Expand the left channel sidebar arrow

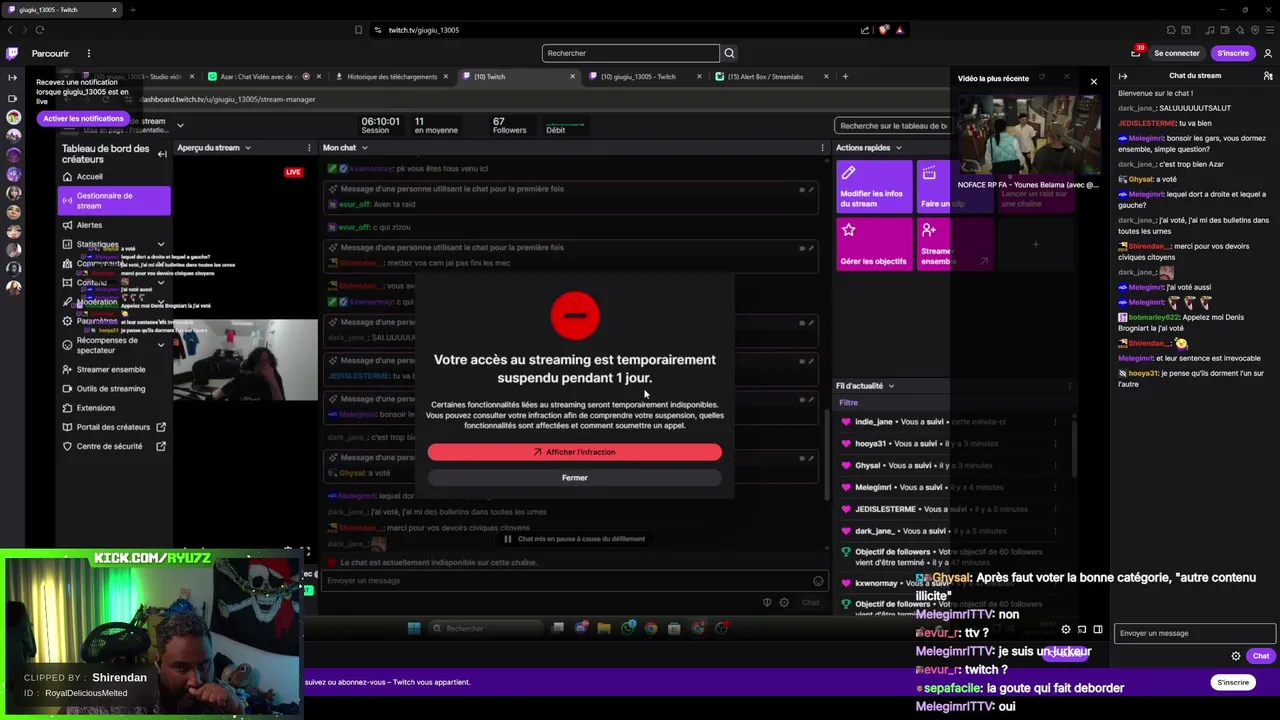tap(12, 77)
